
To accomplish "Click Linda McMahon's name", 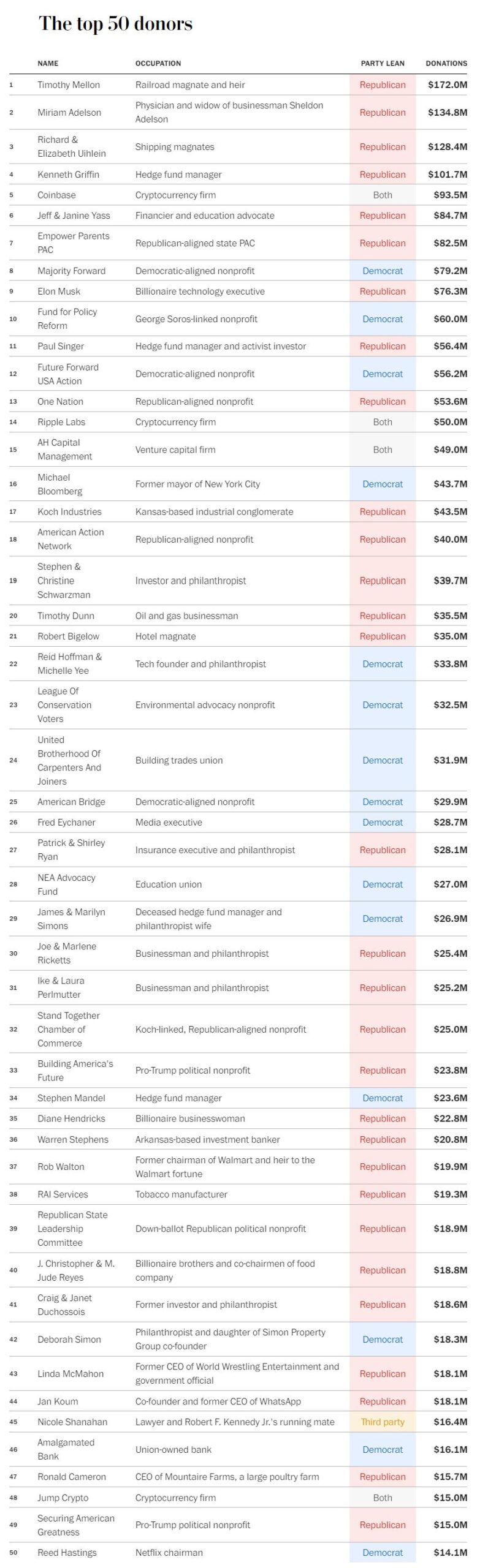I will pyautogui.click(x=71, y=1373).
